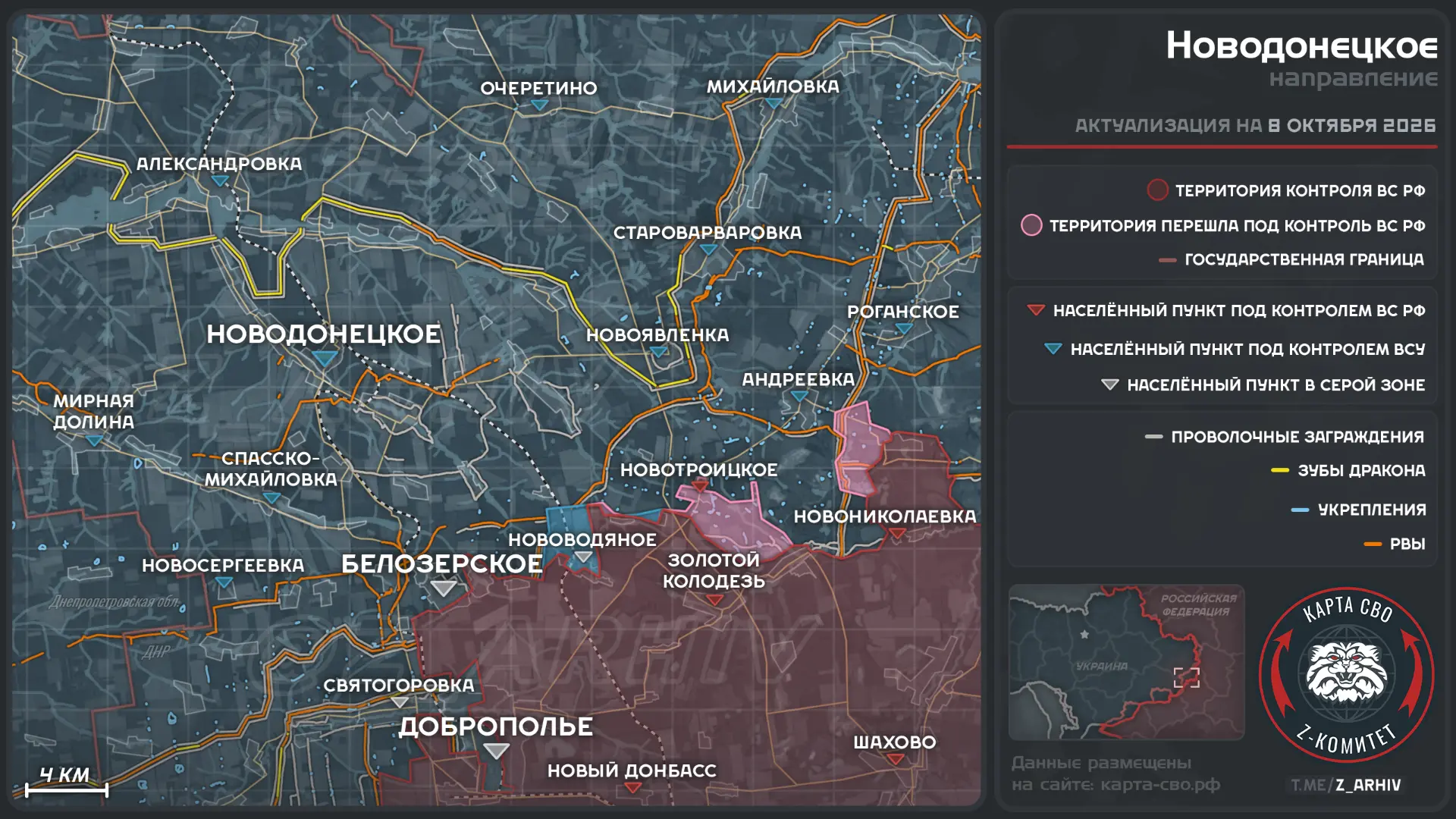The height and width of the screenshot is (819, 1456).
Task: Click the blue marker under Новодонецкое
Action: (325, 358)
